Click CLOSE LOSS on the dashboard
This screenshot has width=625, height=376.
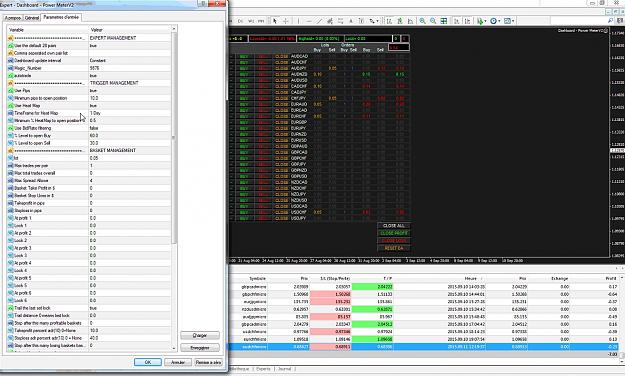[393, 241]
